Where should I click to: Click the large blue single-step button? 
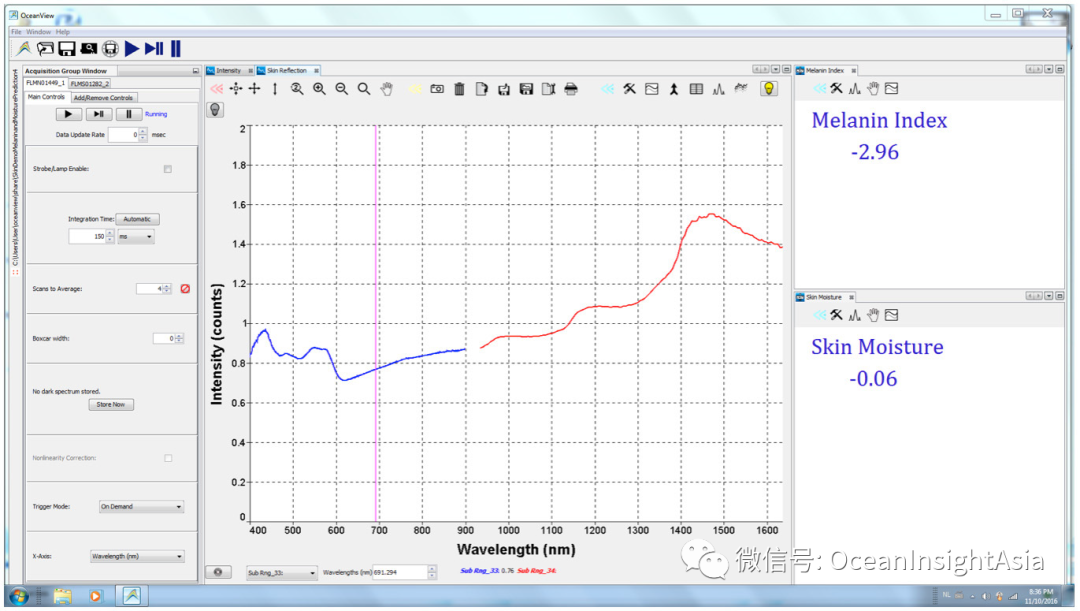[154, 49]
